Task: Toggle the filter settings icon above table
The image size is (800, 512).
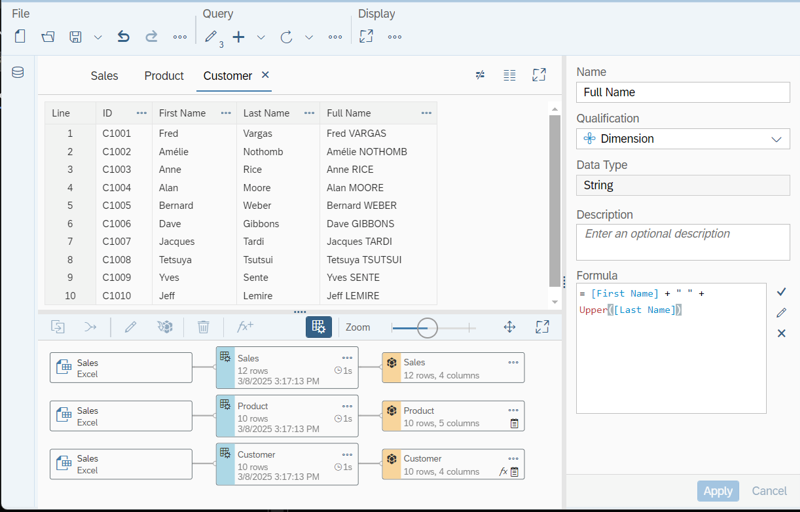Action: pyautogui.click(x=480, y=75)
